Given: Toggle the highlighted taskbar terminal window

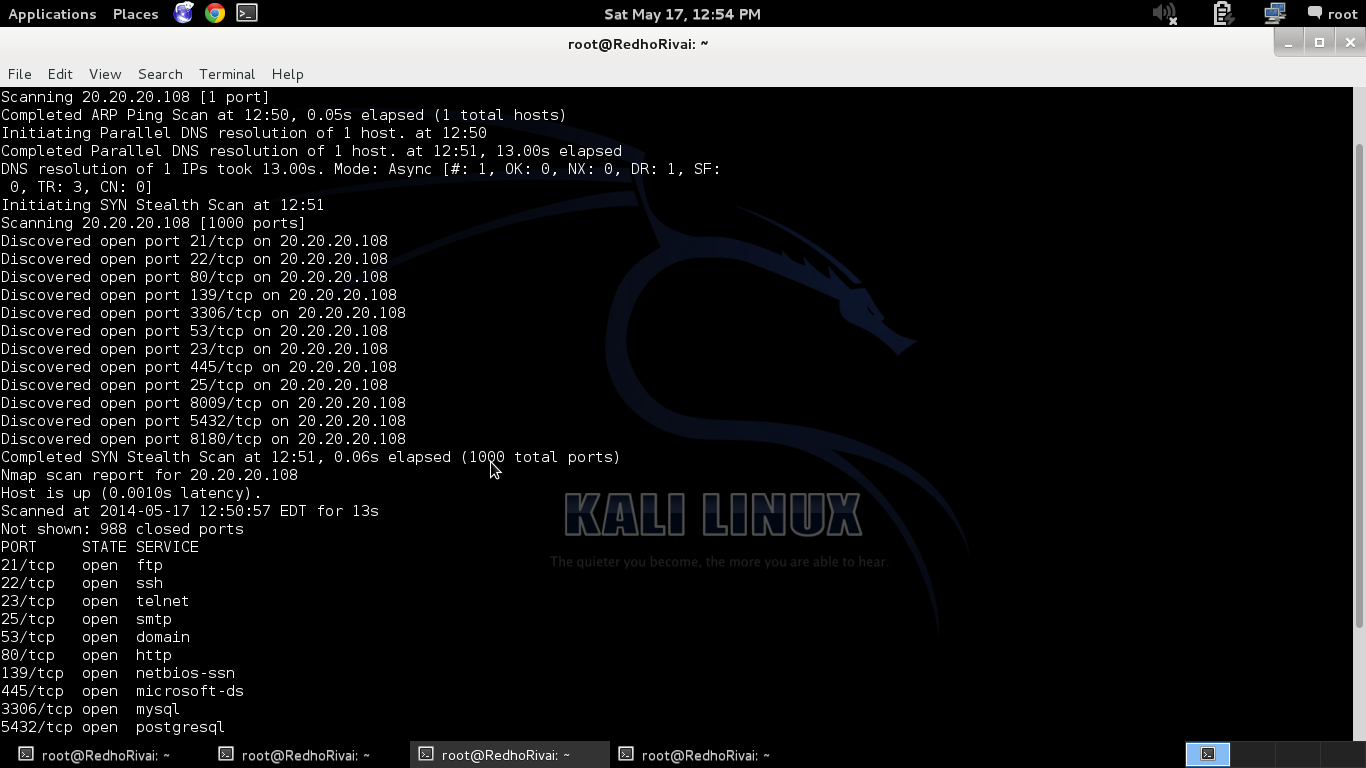Looking at the screenshot, I should point(505,754).
